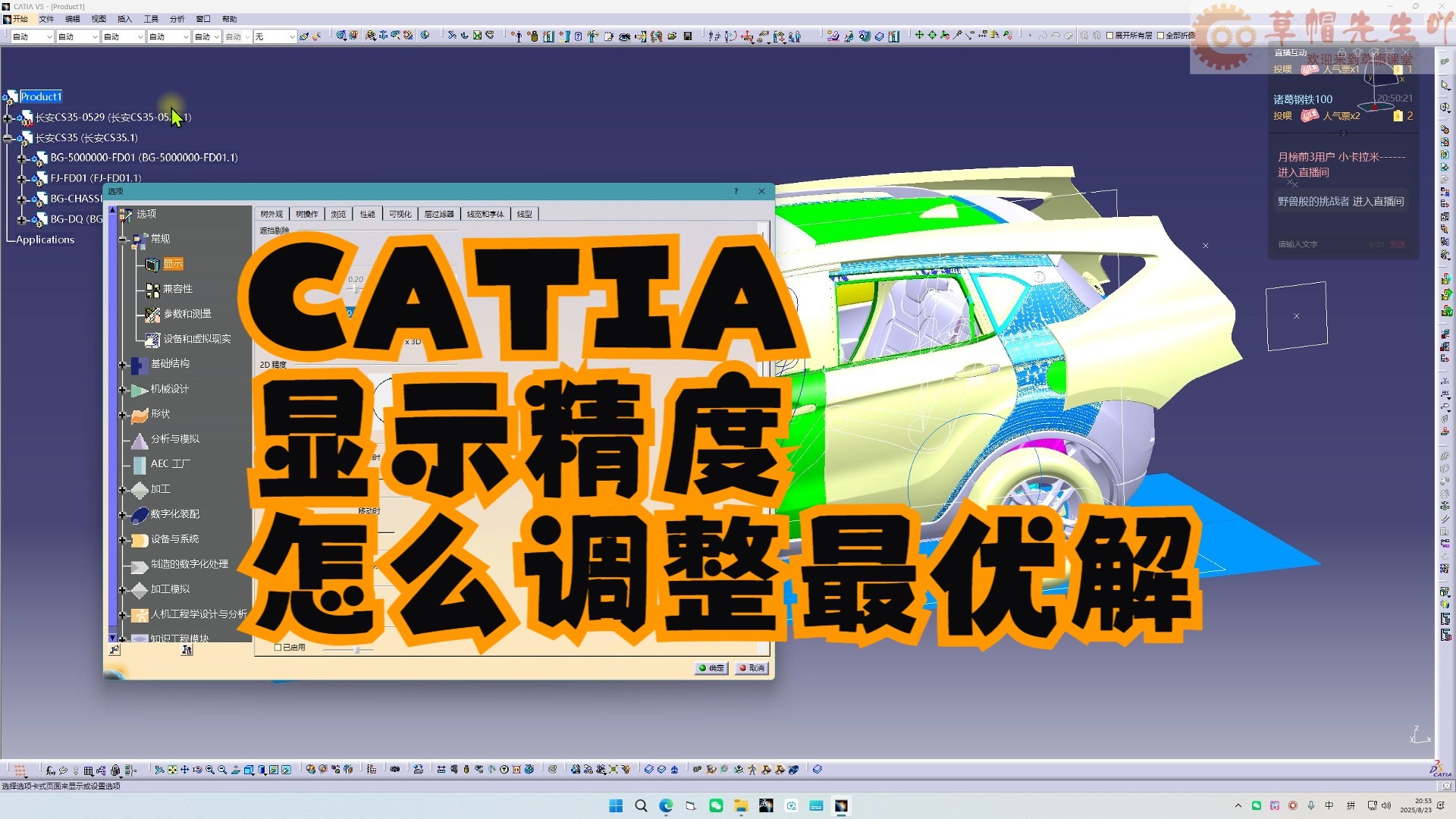
Task: Click the options tree scroll-down arrow
Action: [113, 639]
